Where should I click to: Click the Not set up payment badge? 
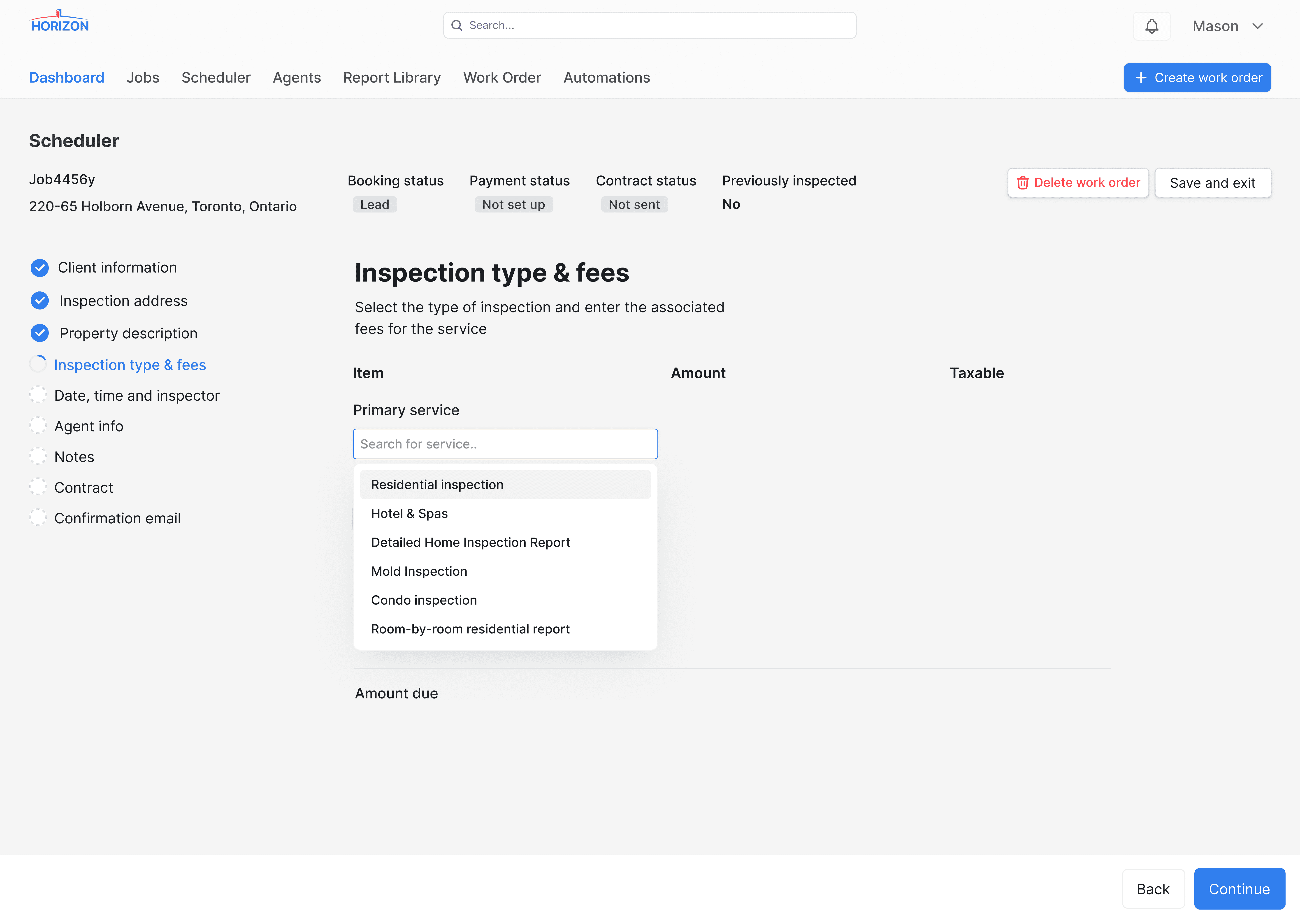click(x=513, y=204)
